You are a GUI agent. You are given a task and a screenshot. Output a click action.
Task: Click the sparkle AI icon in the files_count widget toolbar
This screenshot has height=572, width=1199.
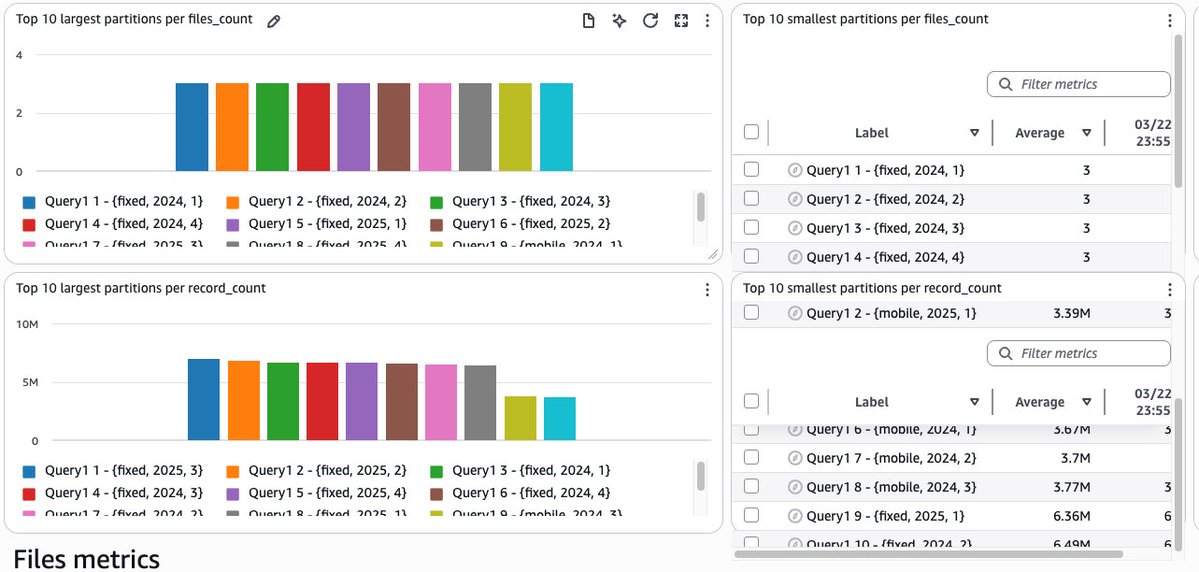tap(619, 21)
